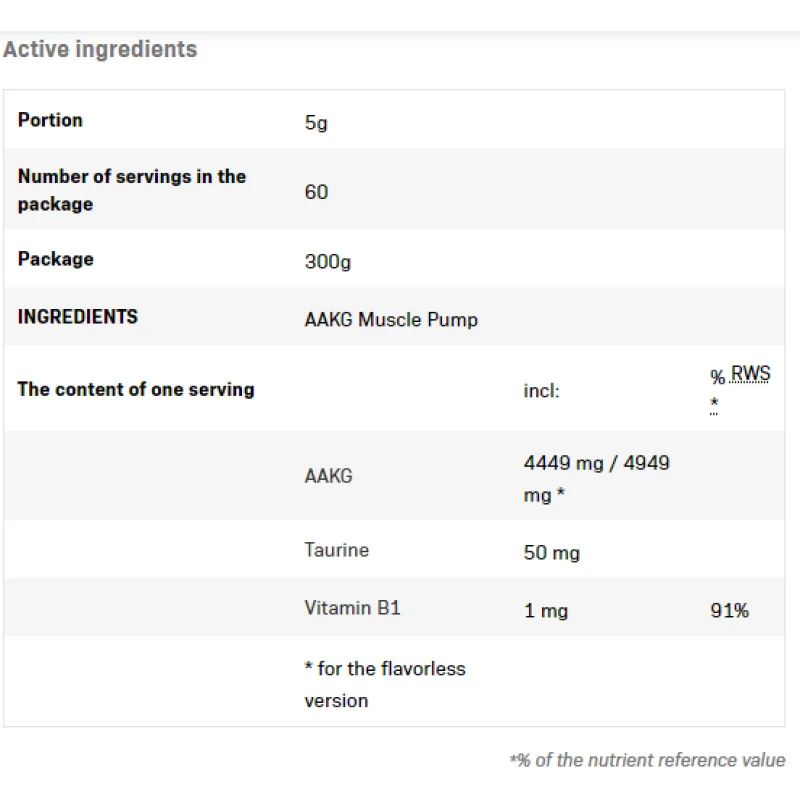
Task: Click the AAKG Muscle Pump text
Action: 391,320
